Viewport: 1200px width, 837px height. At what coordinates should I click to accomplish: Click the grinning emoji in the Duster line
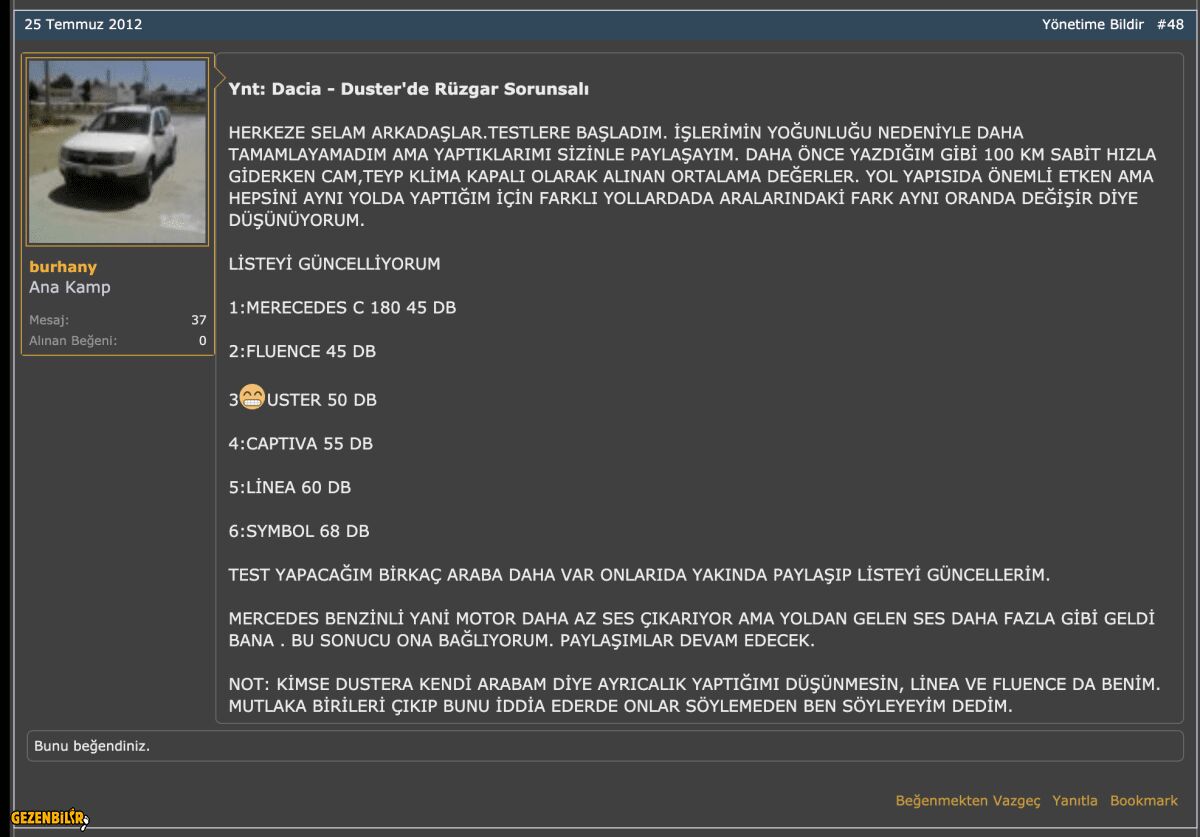click(252, 396)
